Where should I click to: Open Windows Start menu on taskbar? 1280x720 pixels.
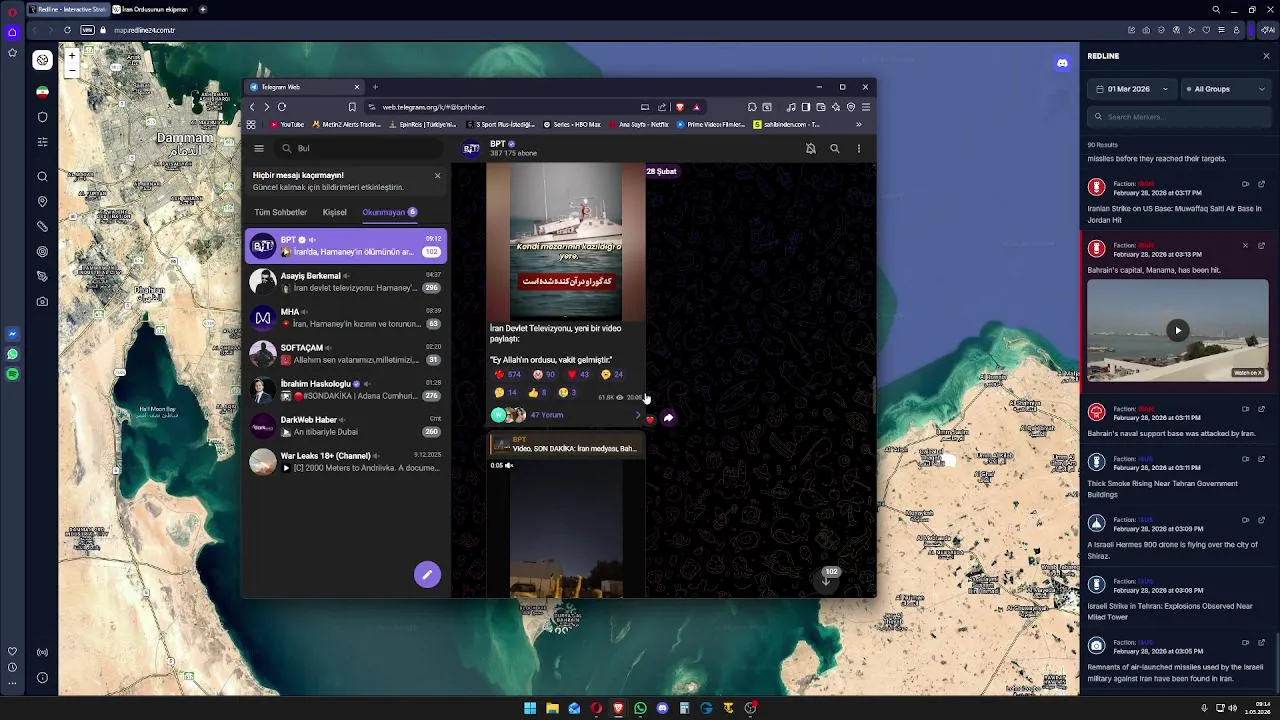[530, 708]
